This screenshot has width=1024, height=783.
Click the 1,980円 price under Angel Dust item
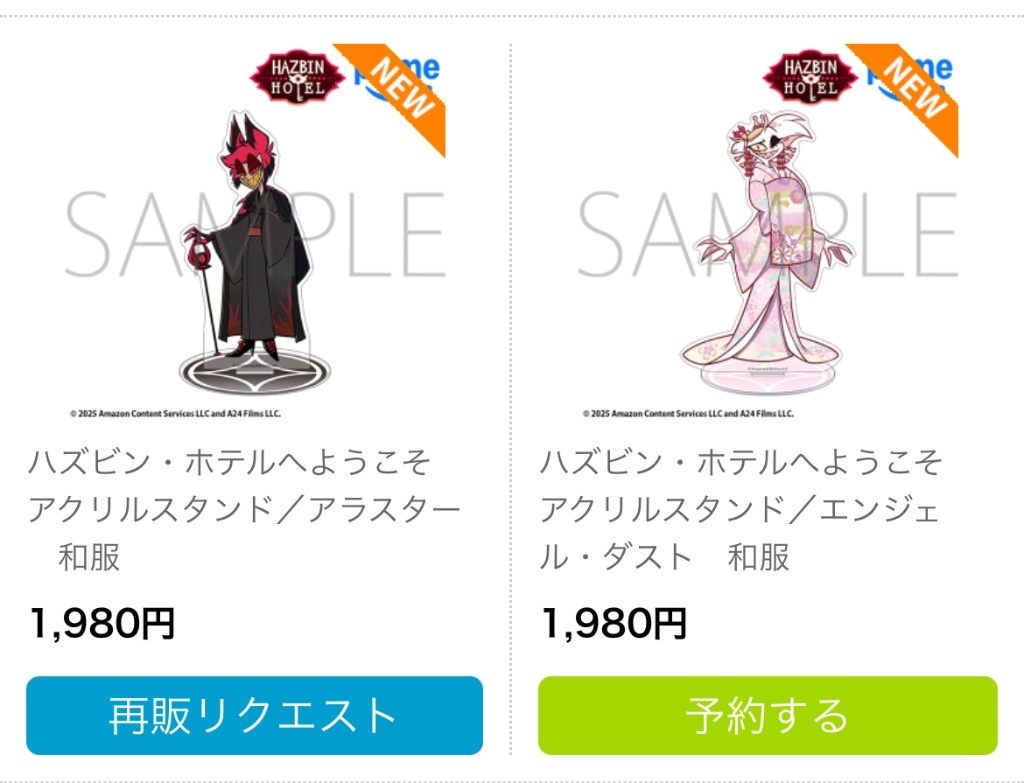point(614,623)
